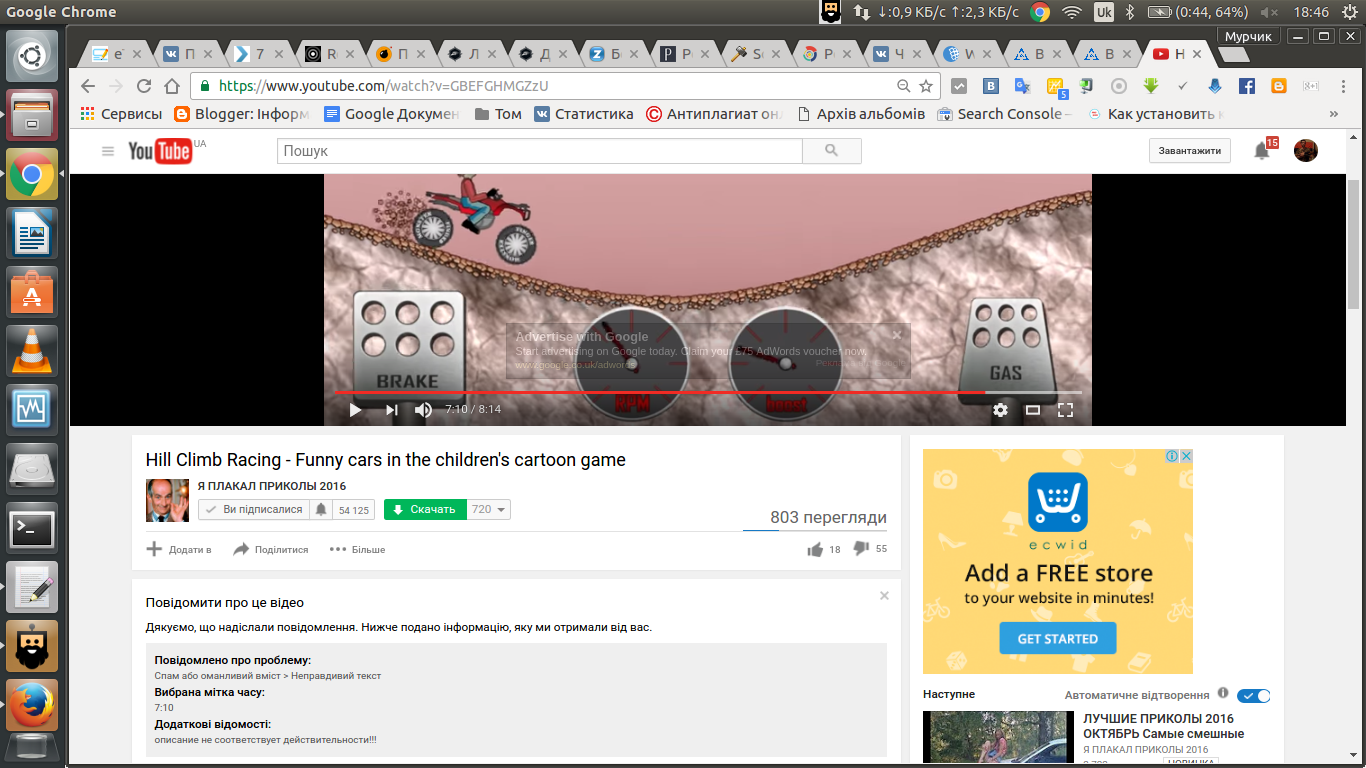Screen dimensions: 1366x768
Task: Click the subscription notification bell next to Ви підписалися
Action: pyautogui.click(x=321, y=510)
